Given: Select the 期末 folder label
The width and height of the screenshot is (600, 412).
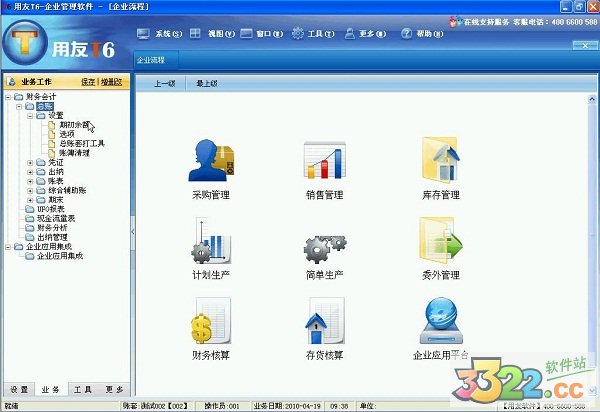Looking at the screenshot, I should [56, 200].
